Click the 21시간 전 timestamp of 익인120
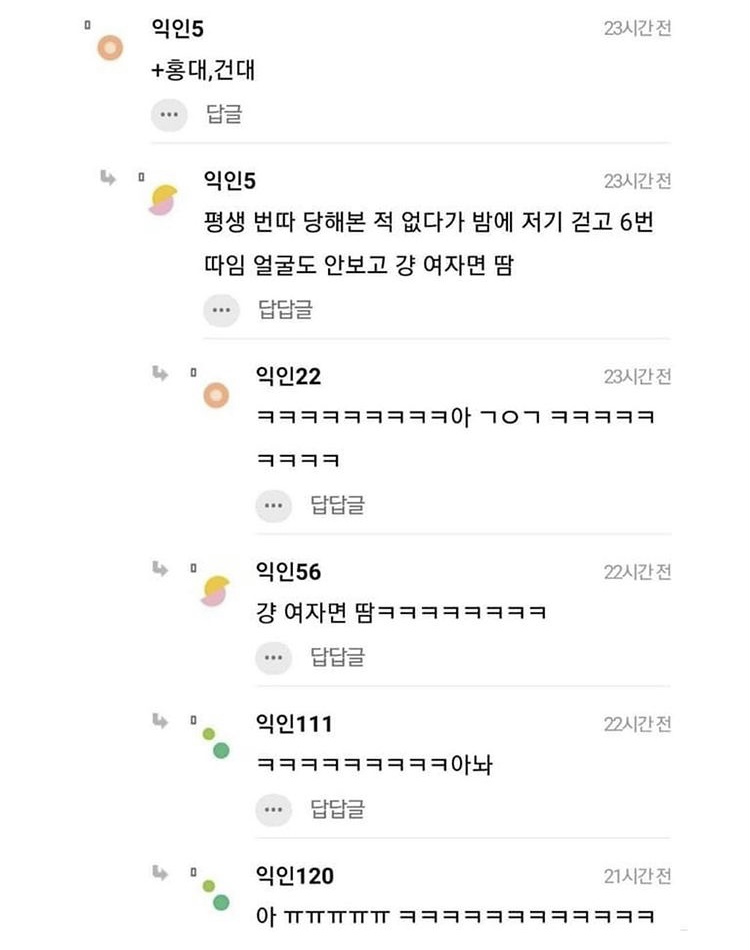 [x=637, y=876]
